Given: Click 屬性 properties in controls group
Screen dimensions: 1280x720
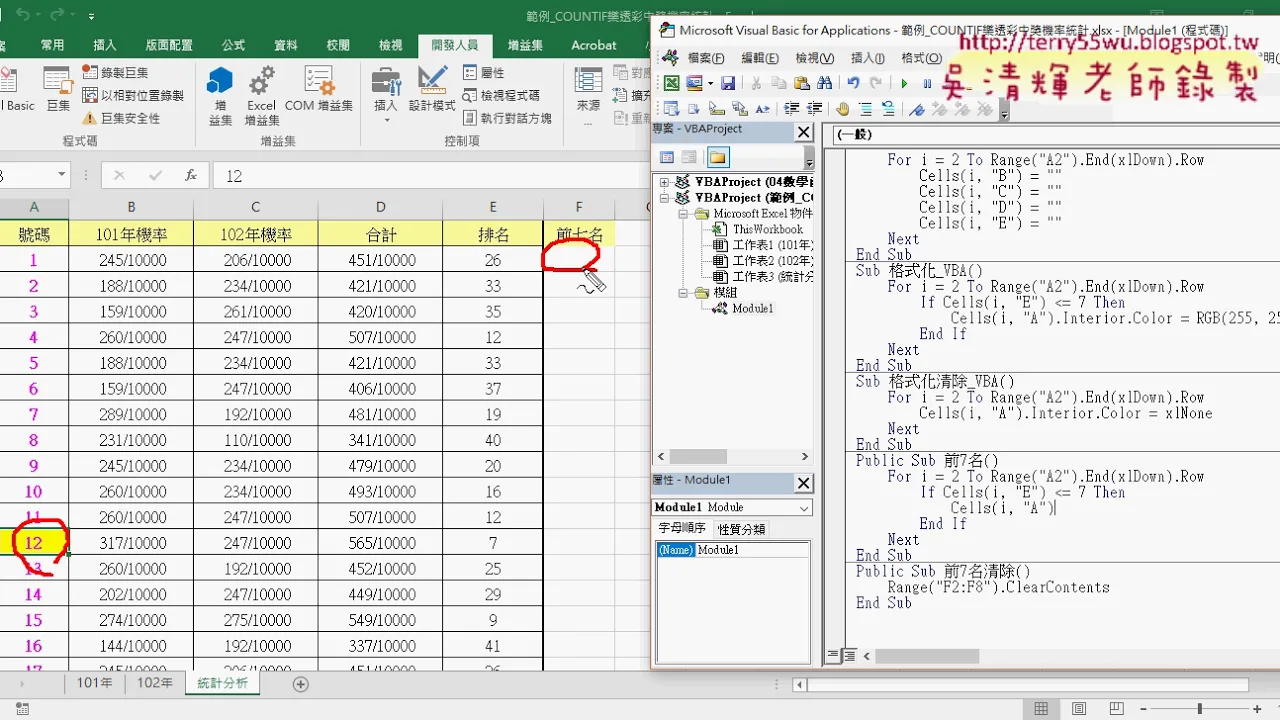Looking at the screenshot, I should click(484, 72).
